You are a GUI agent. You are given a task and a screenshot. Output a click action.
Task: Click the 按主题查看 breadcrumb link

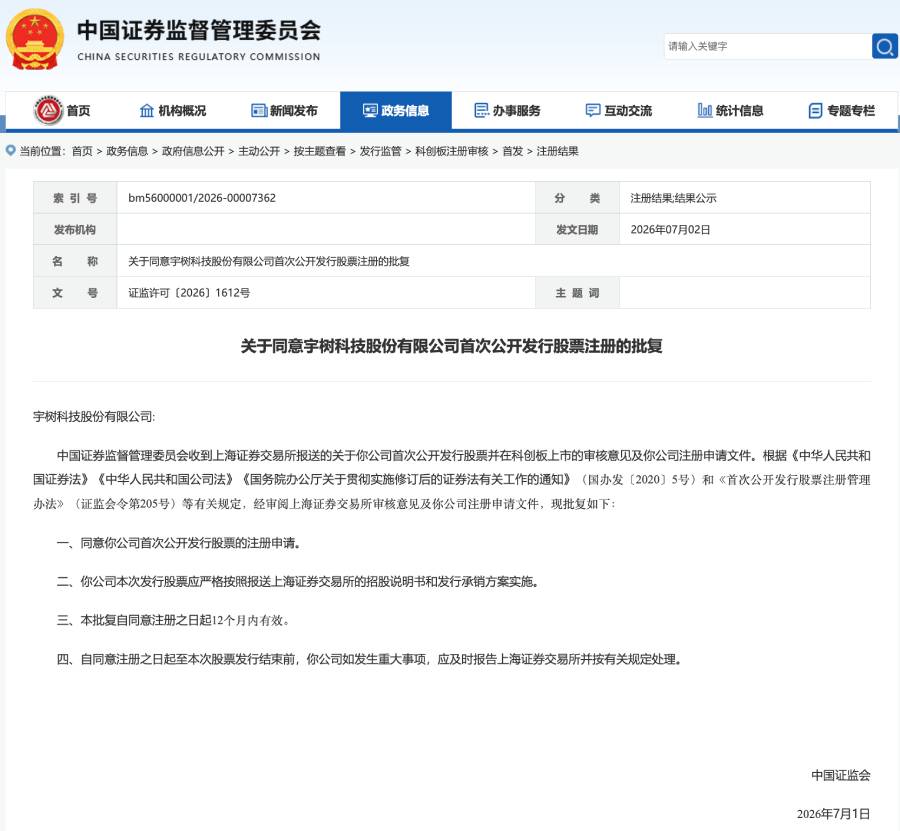pos(320,151)
